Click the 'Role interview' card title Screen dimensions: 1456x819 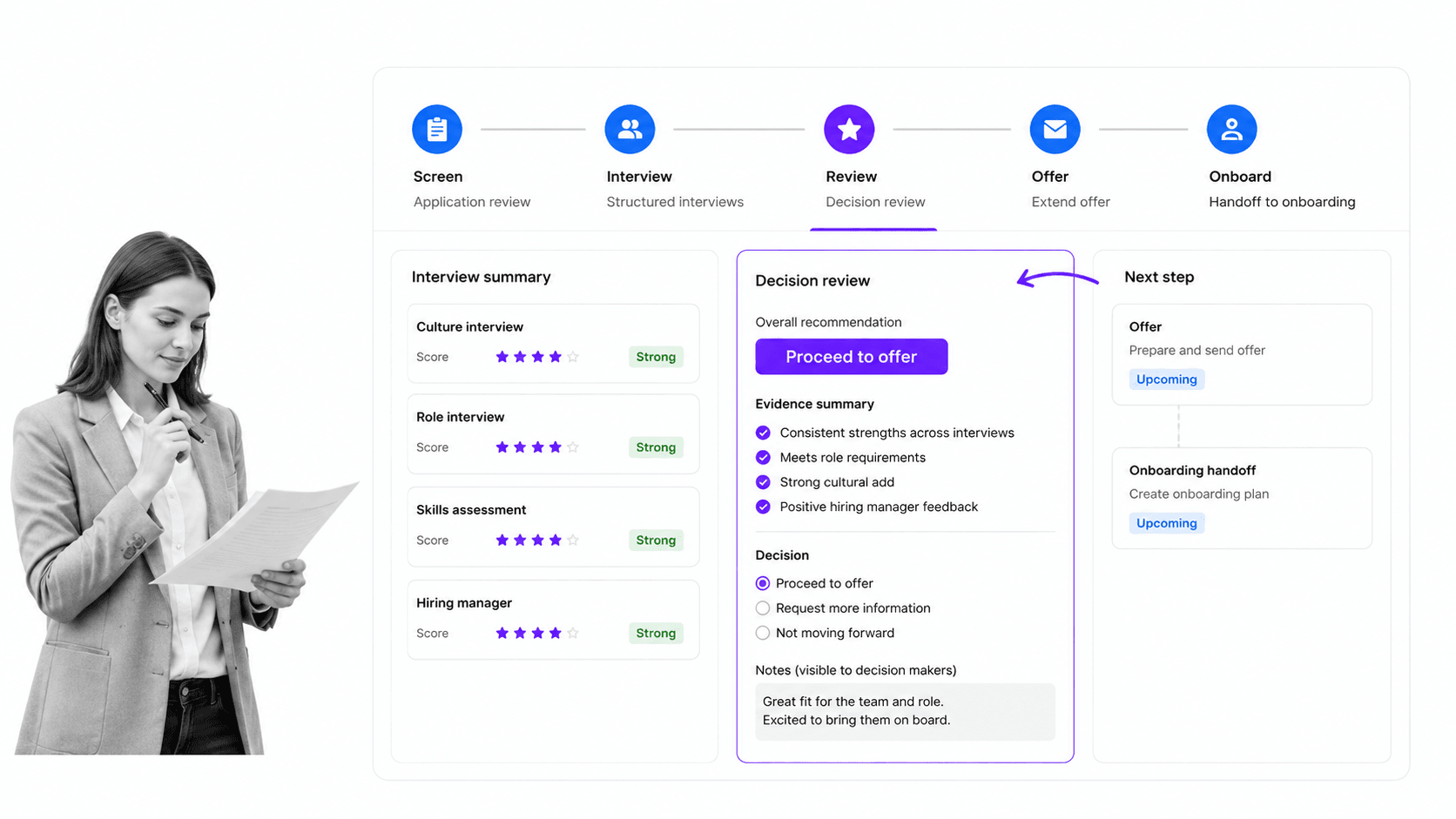point(460,417)
